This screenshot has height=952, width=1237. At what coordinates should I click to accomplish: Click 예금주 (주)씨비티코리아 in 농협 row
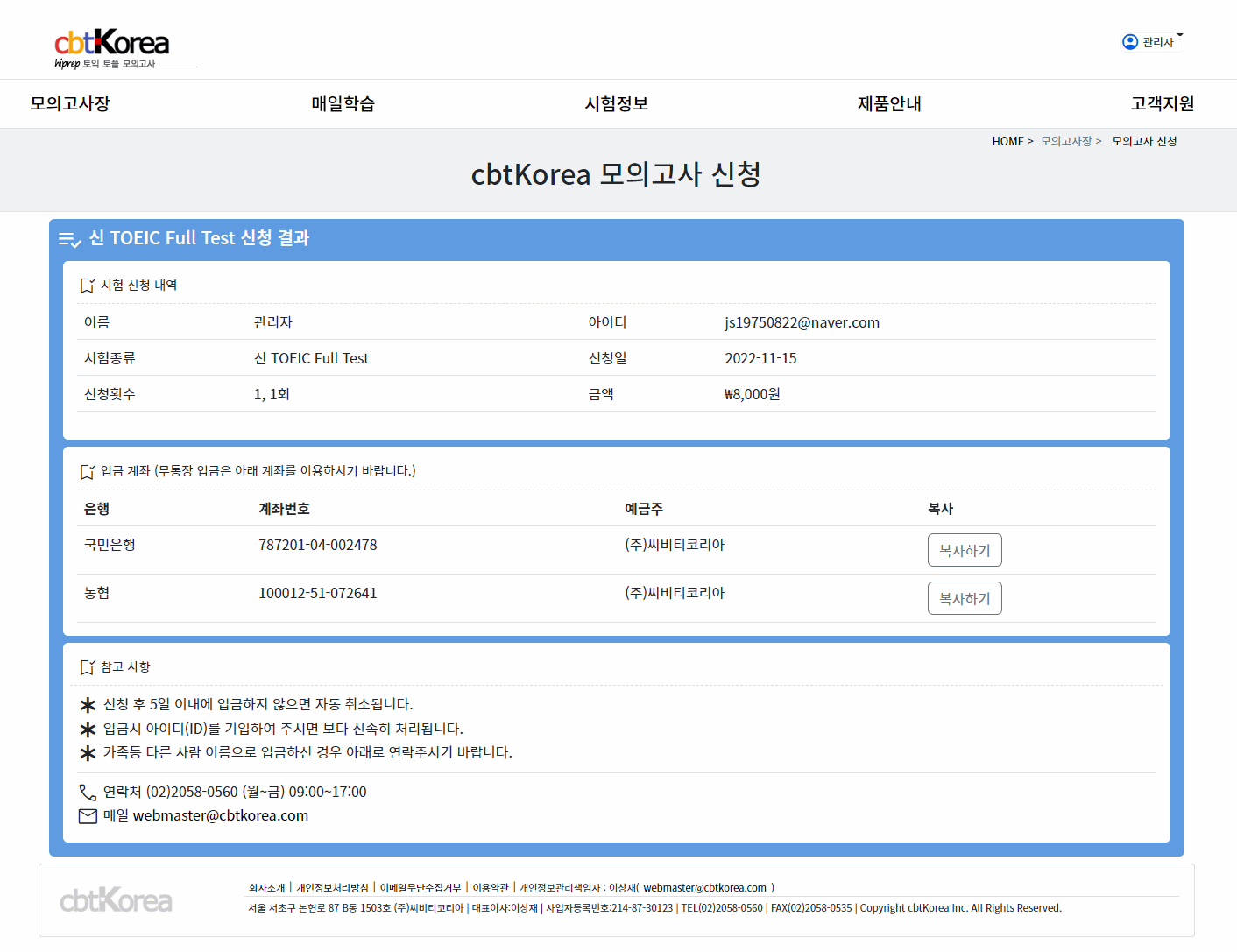[675, 593]
